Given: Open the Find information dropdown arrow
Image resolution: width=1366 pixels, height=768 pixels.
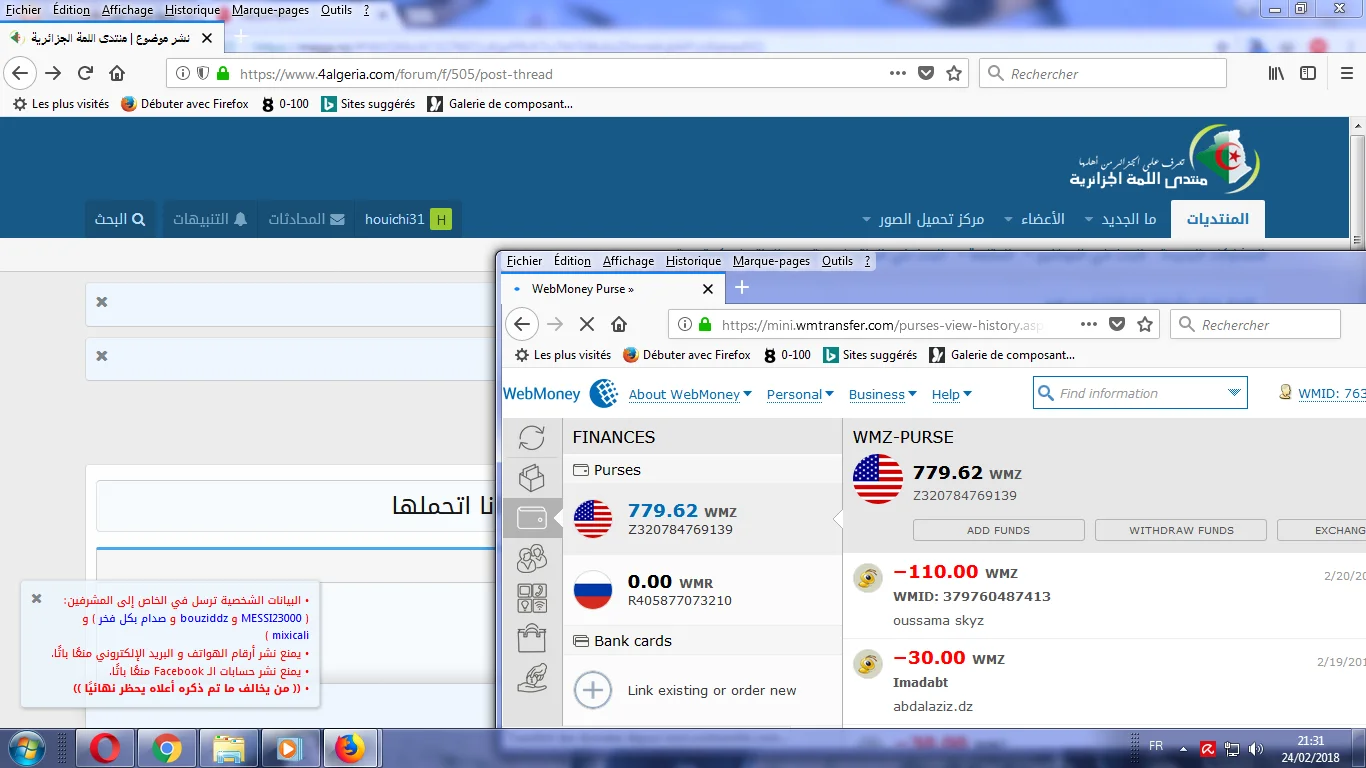Looking at the screenshot, I should 1234,393.
